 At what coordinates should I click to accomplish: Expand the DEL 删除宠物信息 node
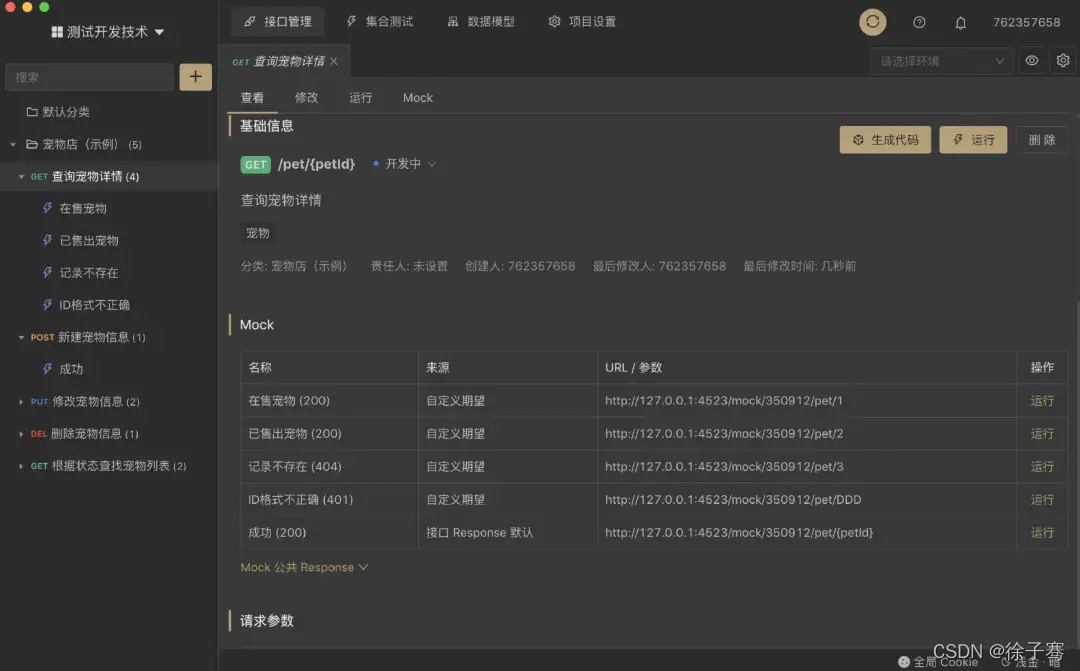(x=21, y=434)
